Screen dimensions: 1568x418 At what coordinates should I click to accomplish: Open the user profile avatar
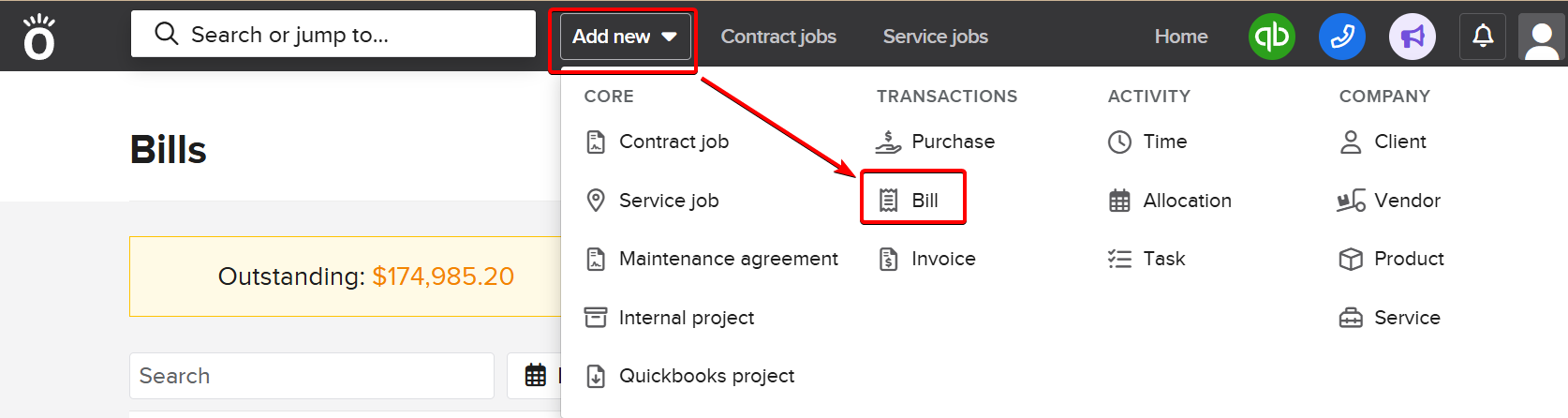coord(1542,37)
